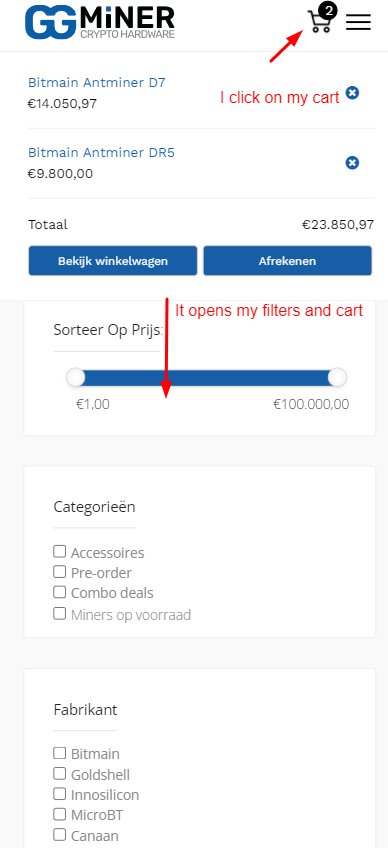Remove Bitmain Antminer DR5 from cart
388x848 pixels.
click(x=352, y=162)
